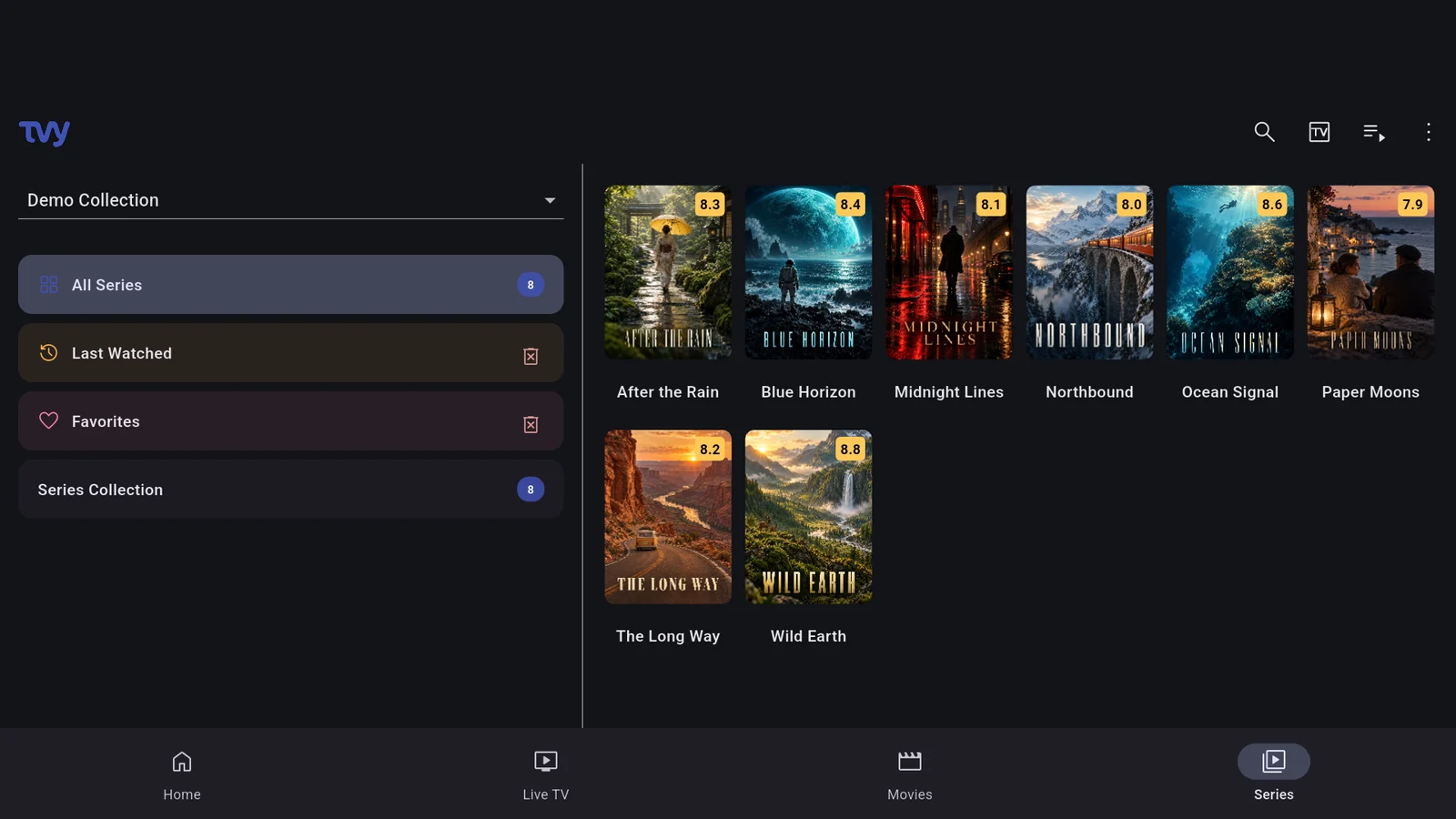Select the All Series category
This screenshot has height=819, width=1456.
tap(290, 285)
